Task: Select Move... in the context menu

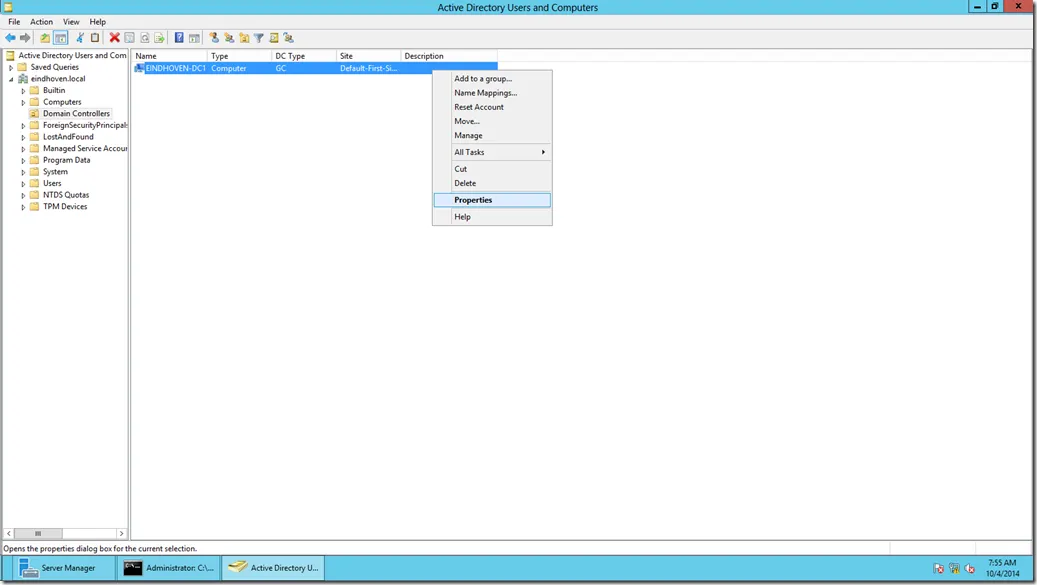Action: tap(492, 121)
